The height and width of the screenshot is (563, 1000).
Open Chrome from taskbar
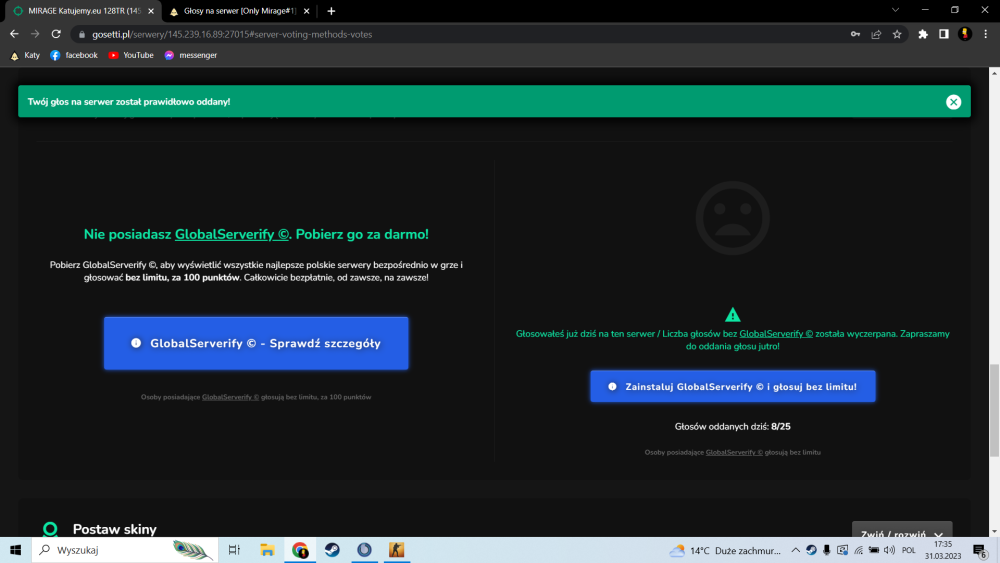[300, 550]
